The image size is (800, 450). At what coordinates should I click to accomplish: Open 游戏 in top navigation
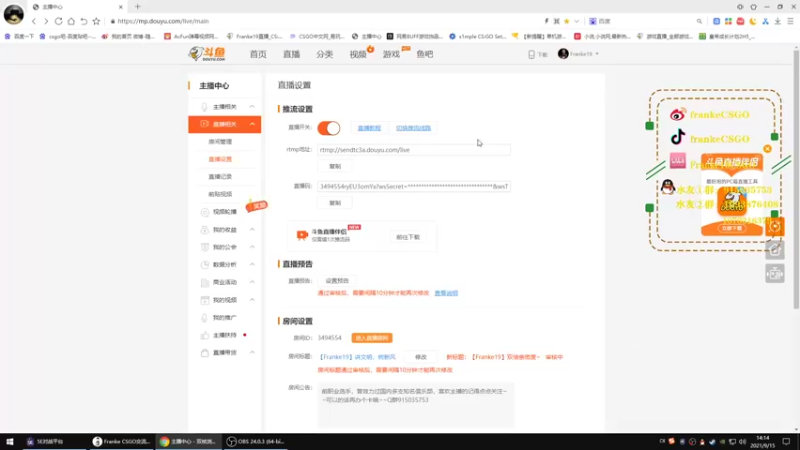(x=391, y=54)
